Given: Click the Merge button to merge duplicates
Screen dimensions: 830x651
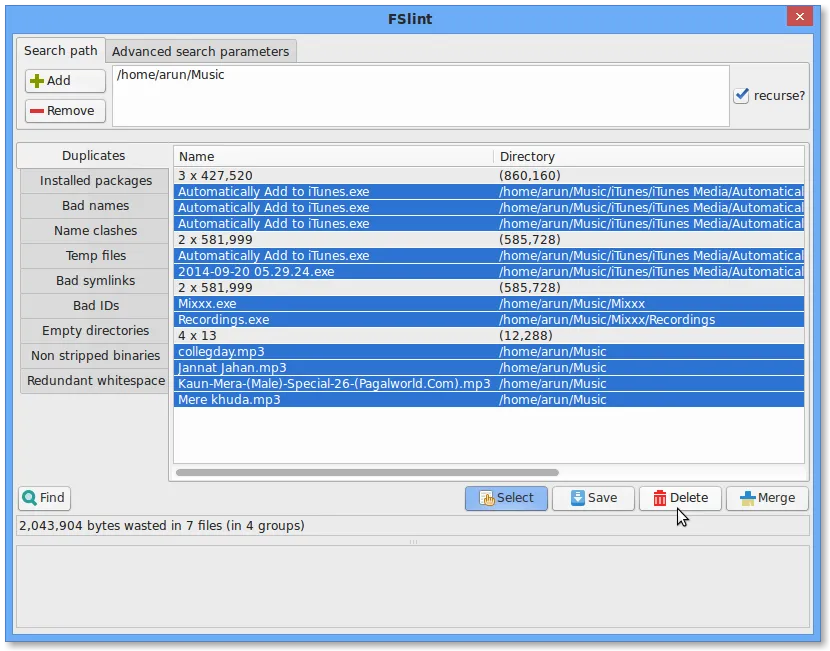Looking at the screenshot, I should point(766,497).
